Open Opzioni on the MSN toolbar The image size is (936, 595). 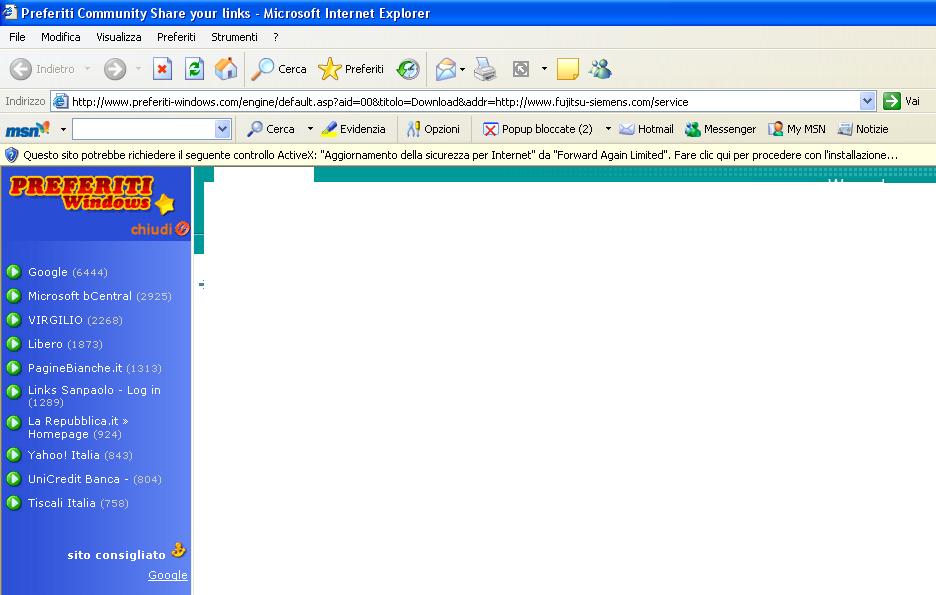click(433, 129)
